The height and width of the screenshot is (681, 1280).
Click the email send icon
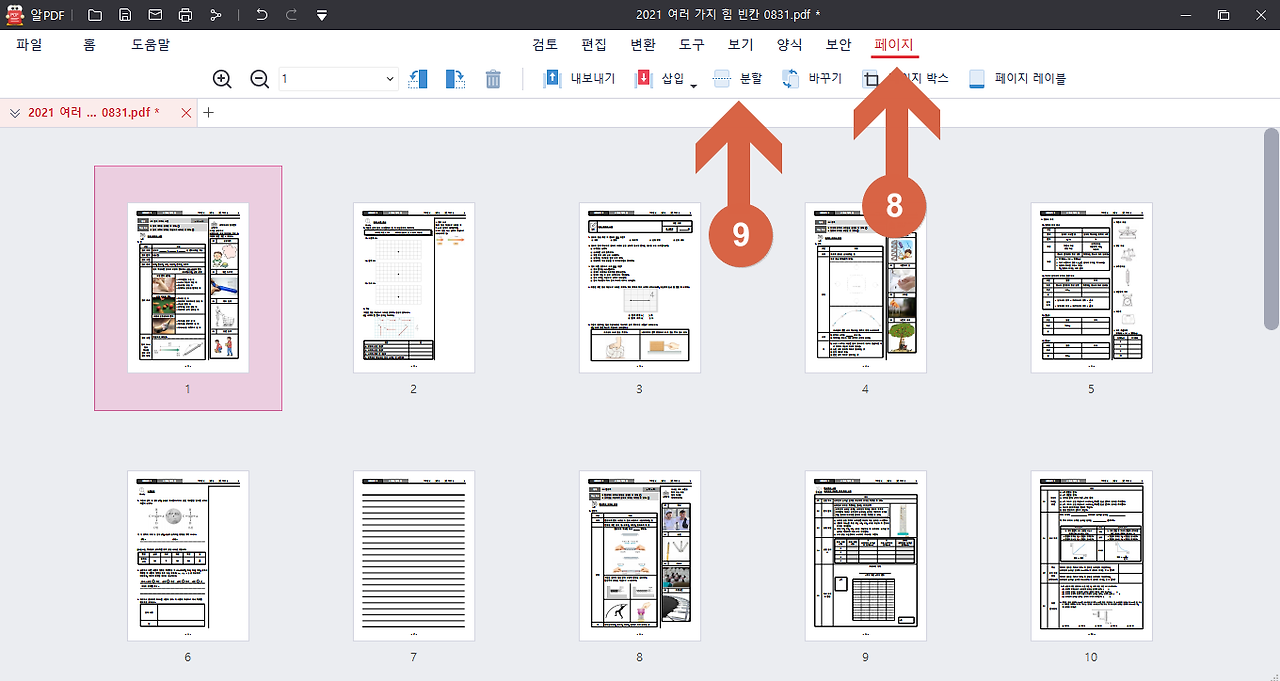[x=155, y=14]
